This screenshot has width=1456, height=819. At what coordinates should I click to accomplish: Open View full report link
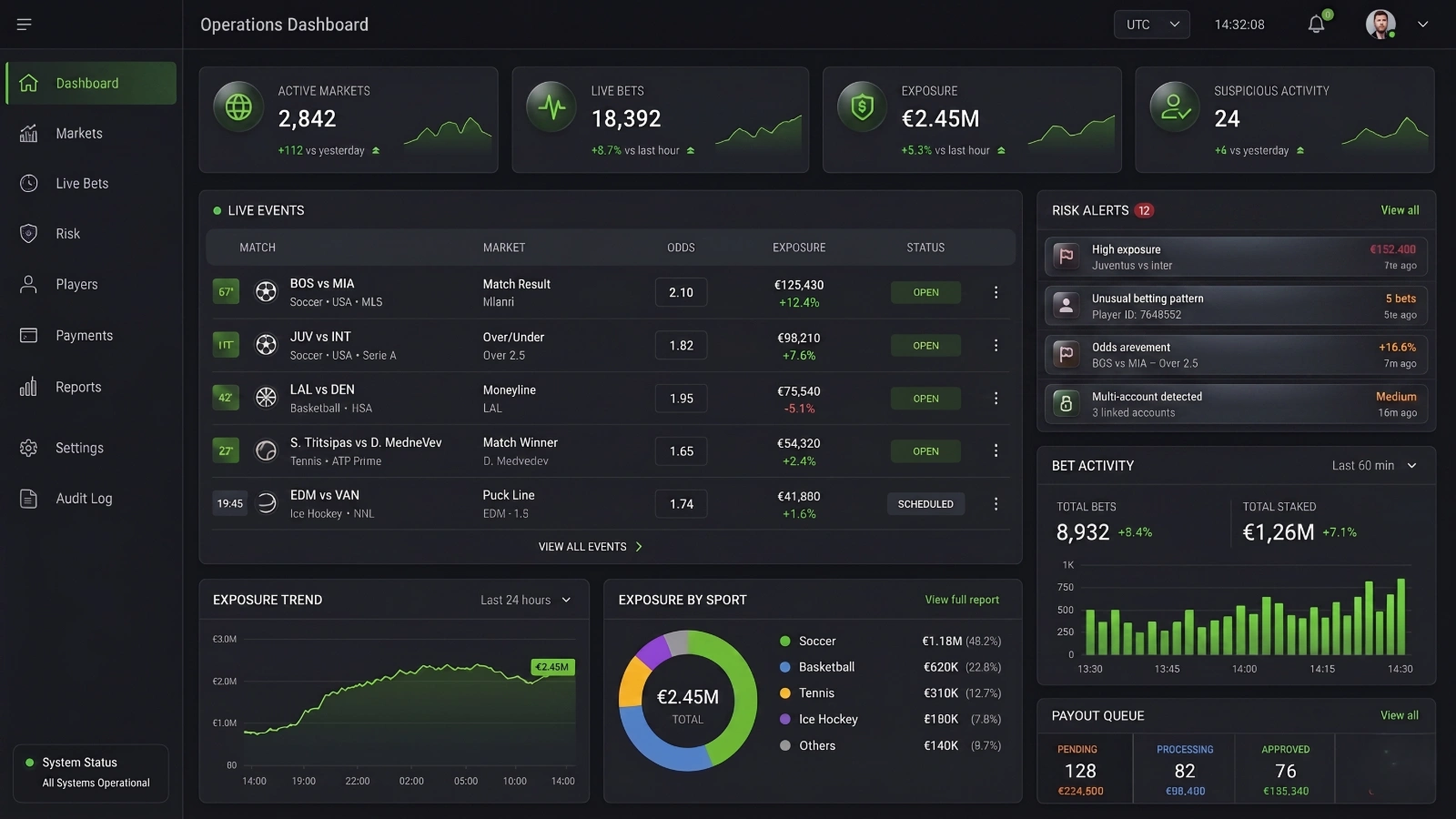point(962,600)
